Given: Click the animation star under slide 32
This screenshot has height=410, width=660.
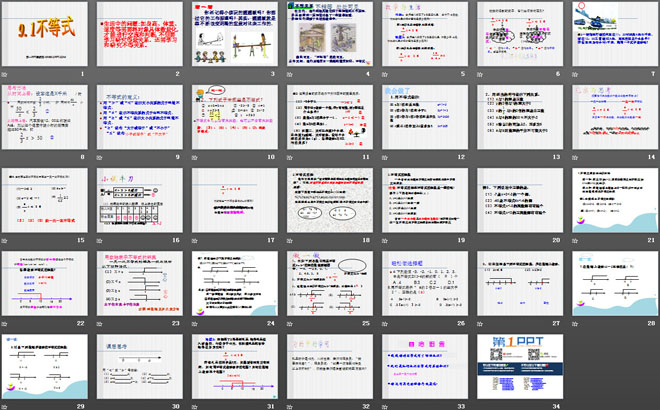Looking at the screenshot, I should point(290,407).
